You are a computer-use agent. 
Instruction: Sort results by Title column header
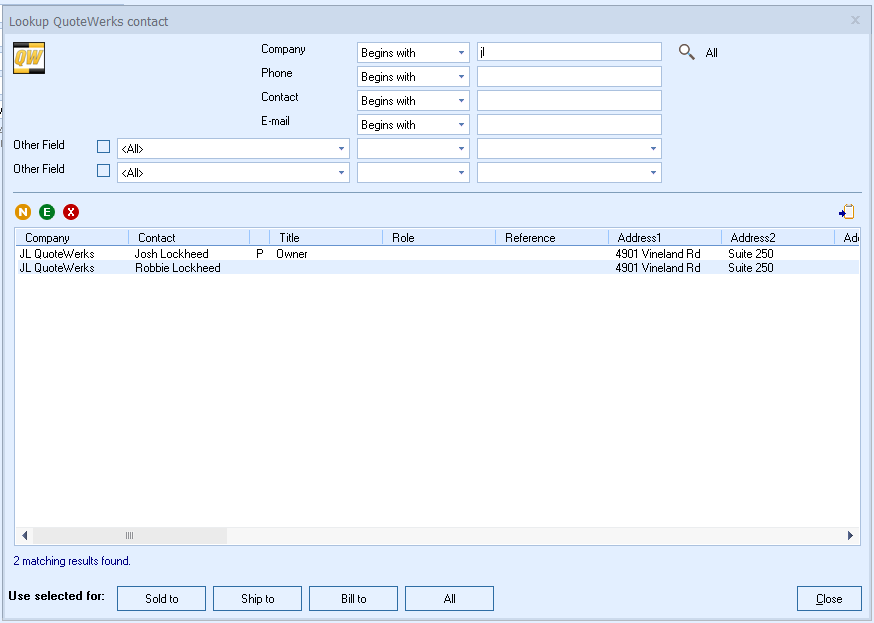[326, 238]
